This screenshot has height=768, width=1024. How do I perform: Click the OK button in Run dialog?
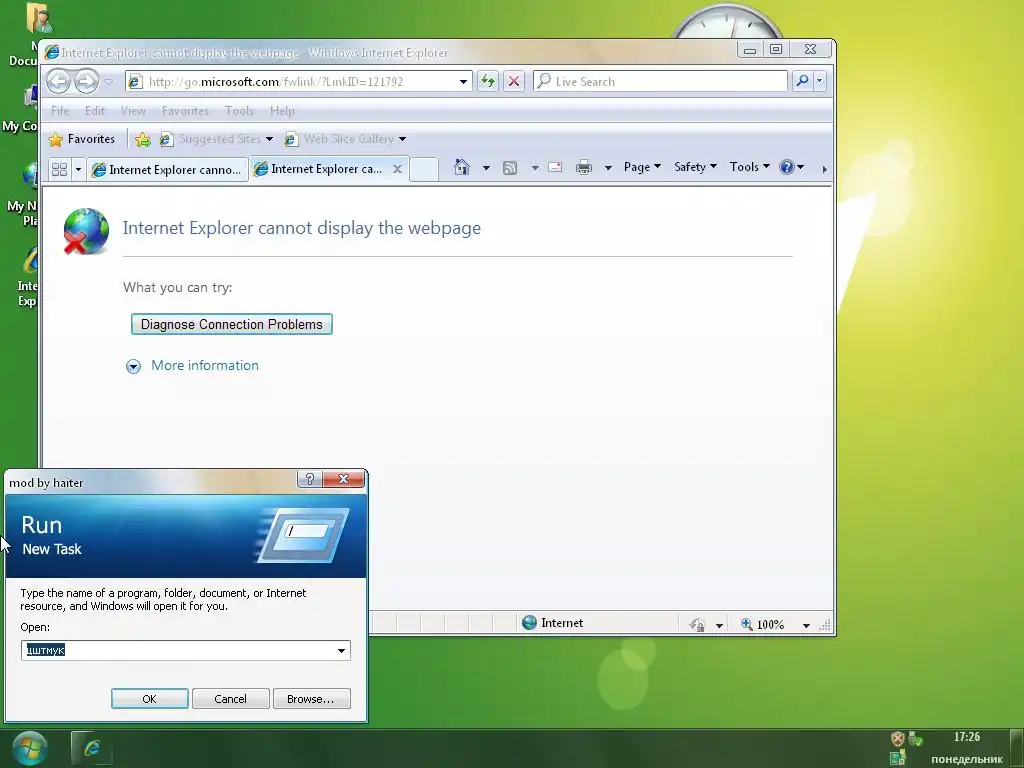[x=150, y=699]
